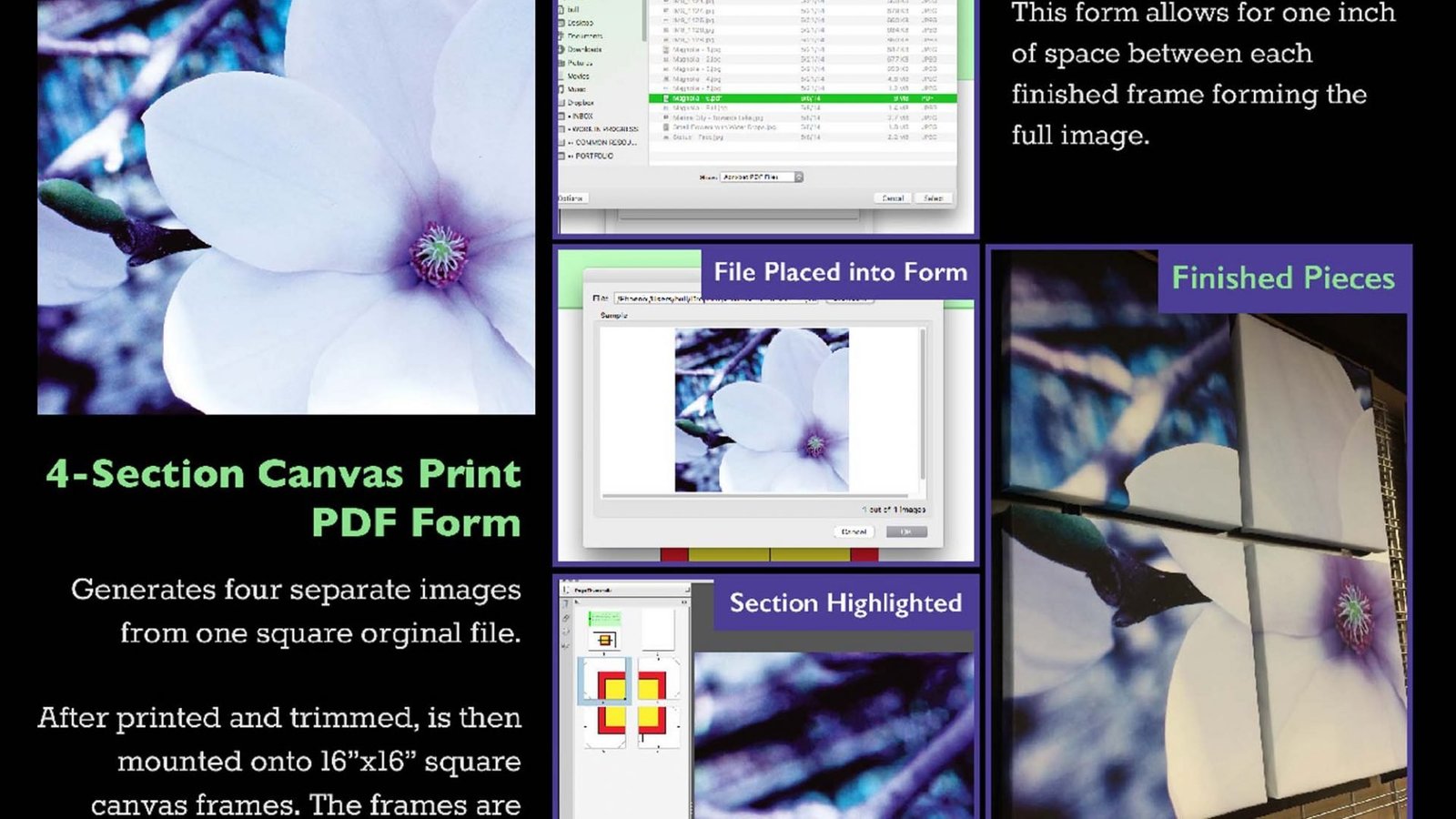
Task: Click the Options button in file dialog
Action: (571, 197)
